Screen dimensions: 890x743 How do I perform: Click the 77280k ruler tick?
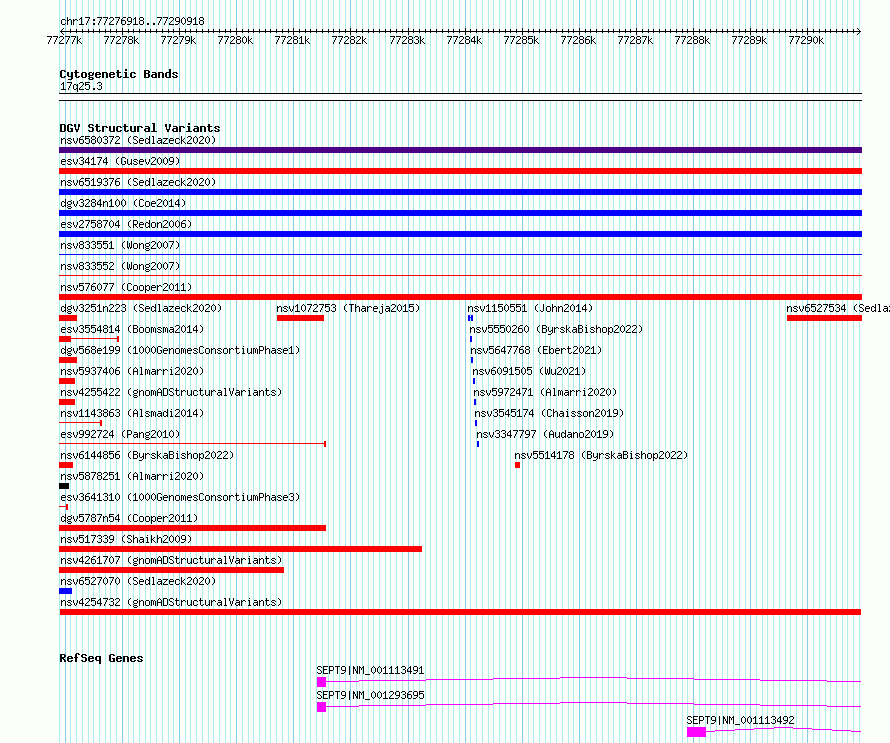[235, 40]
